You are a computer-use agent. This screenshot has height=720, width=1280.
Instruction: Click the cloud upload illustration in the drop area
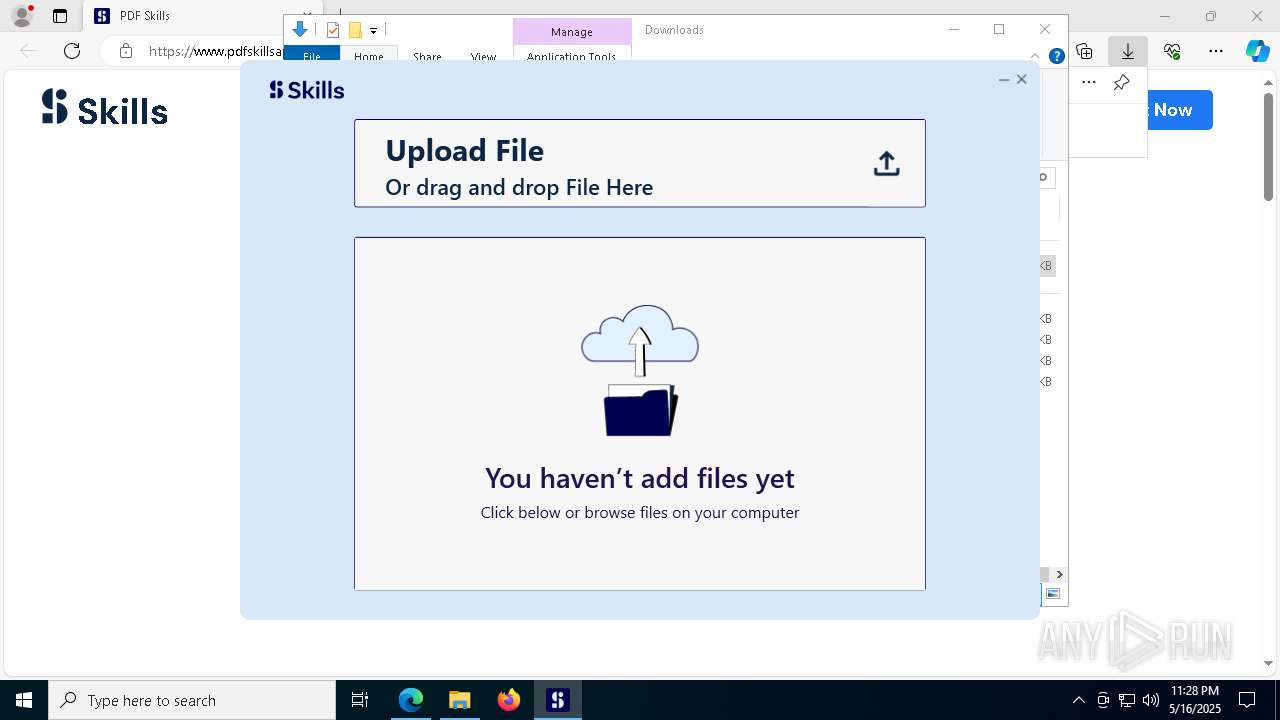tap(640, 371)
